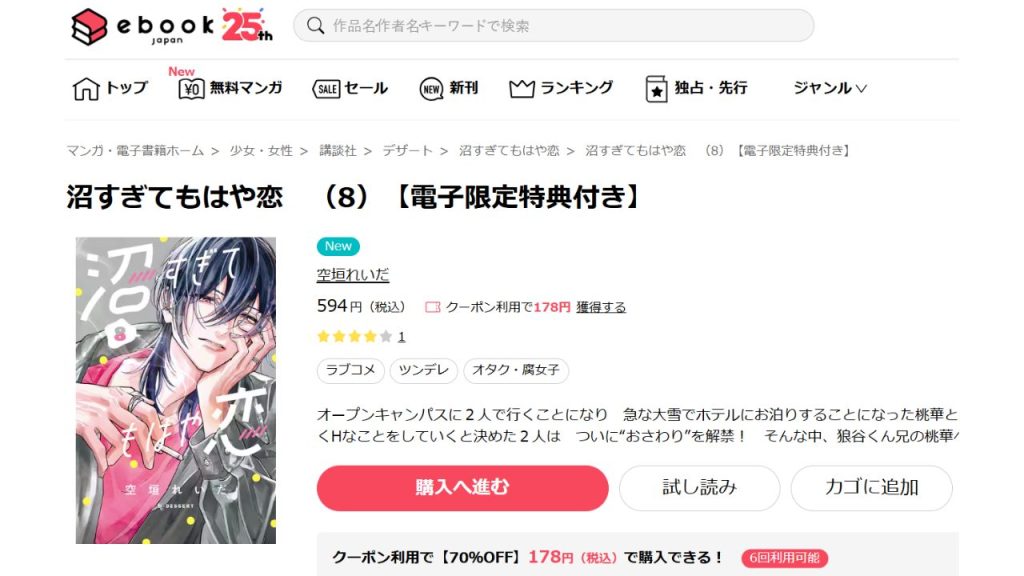
Task: Open the トップ home icon
Action: (x=86, y=88)
